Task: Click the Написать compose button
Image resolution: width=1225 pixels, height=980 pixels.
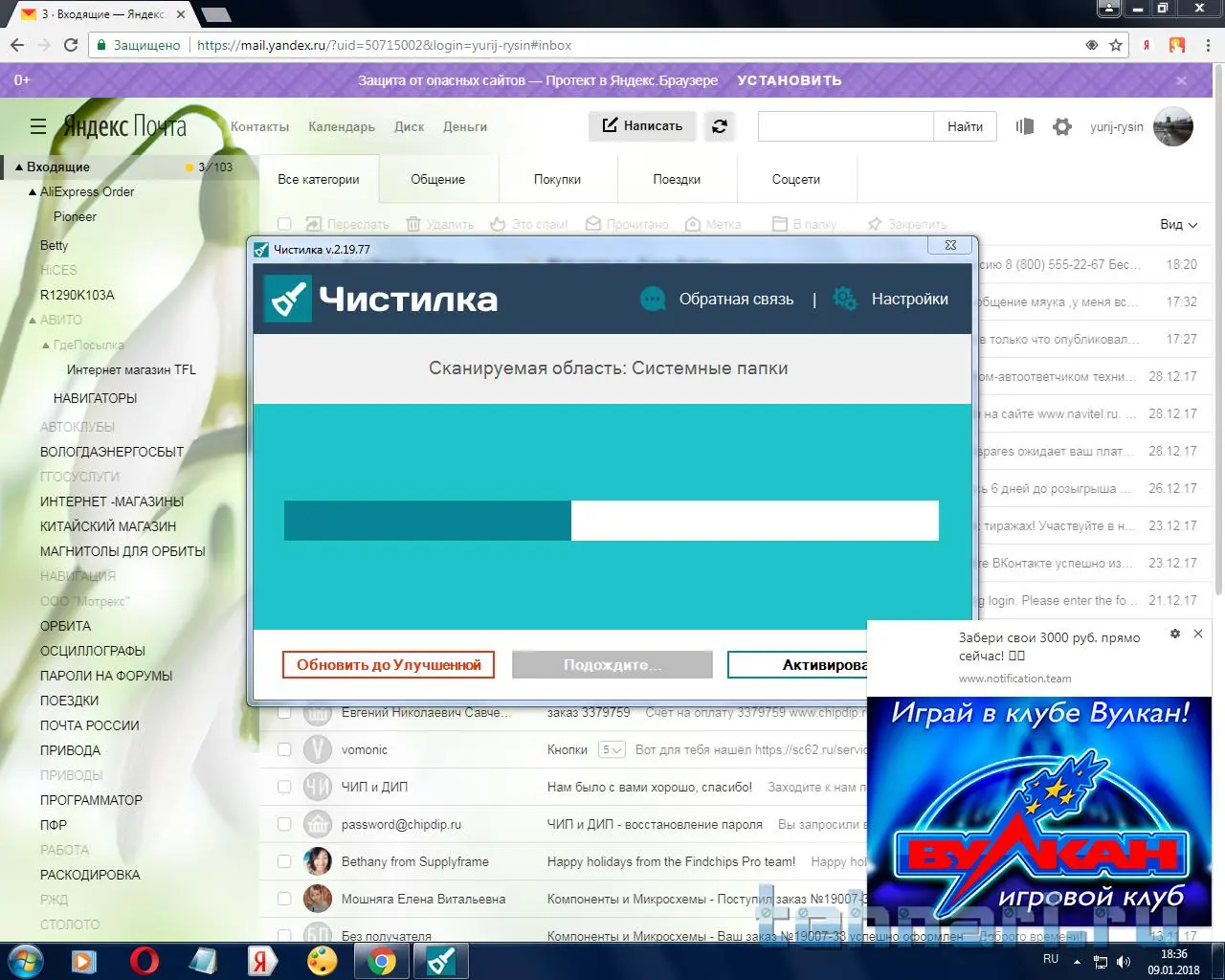Action: click(642, 125)
